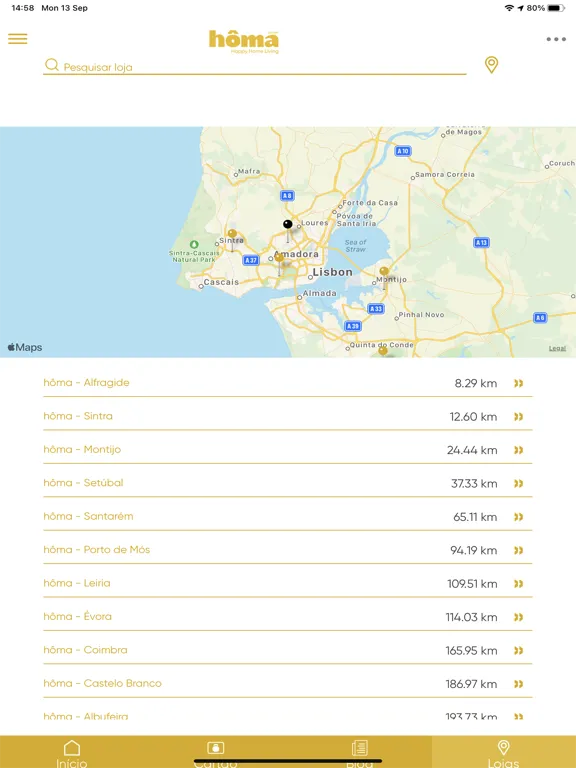Tap the 186.97 km distance value
The height and width of the screenshot is (768, 576).
pyautogui.click(x=471, y=684)
